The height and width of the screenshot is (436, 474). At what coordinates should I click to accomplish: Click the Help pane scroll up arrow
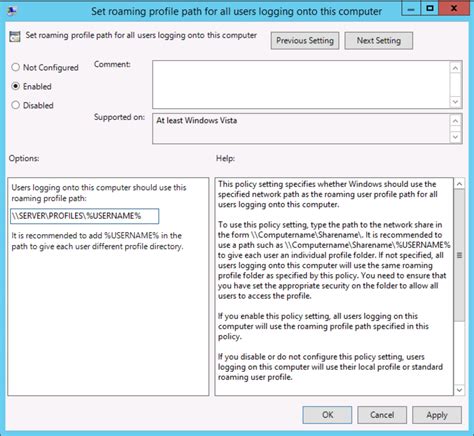pyautogui.click(x=459, y=184)
